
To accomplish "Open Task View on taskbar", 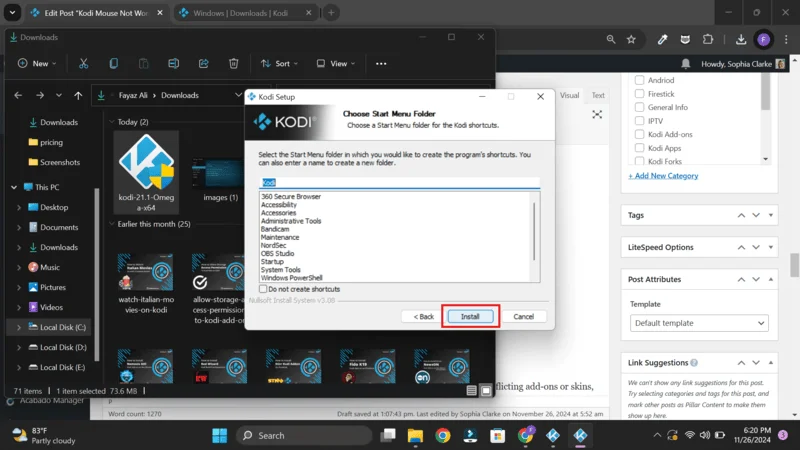I will click(388, 436).
